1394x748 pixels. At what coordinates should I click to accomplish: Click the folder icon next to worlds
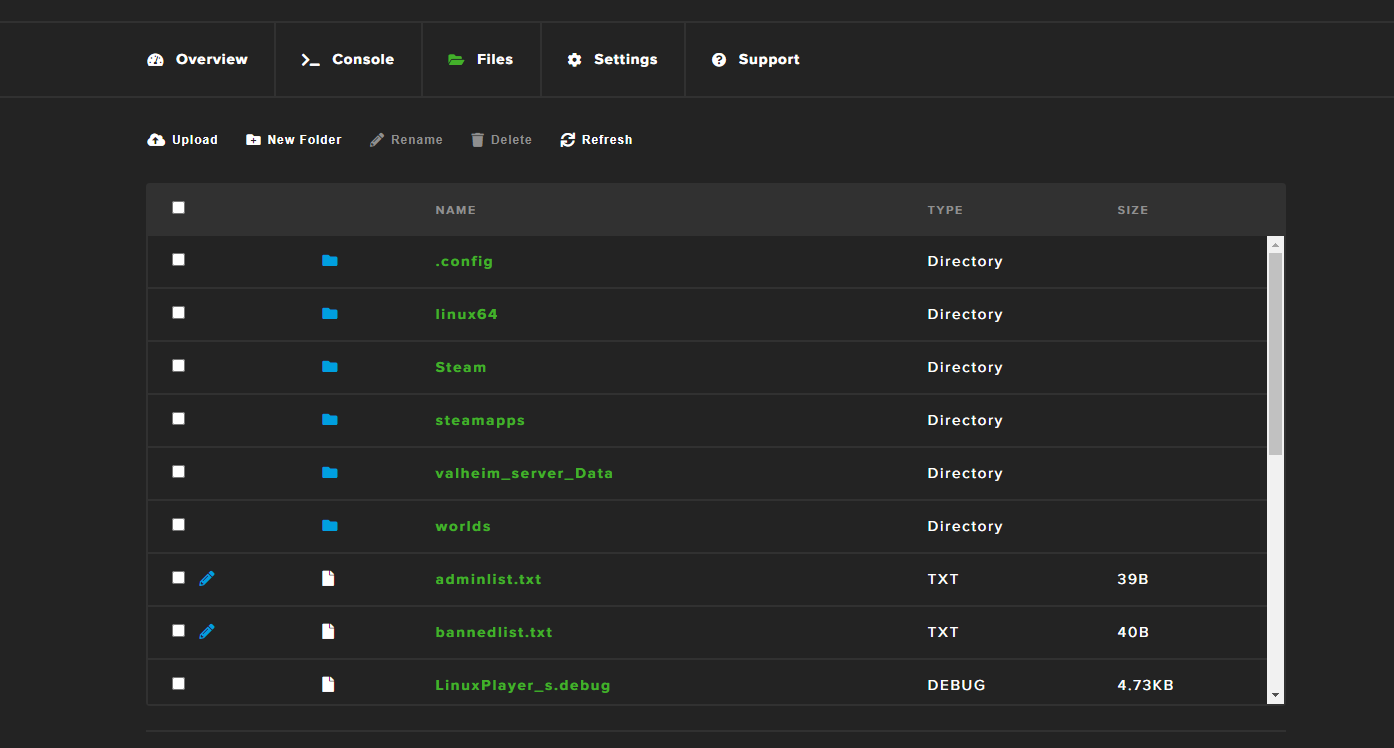[330, 526]
